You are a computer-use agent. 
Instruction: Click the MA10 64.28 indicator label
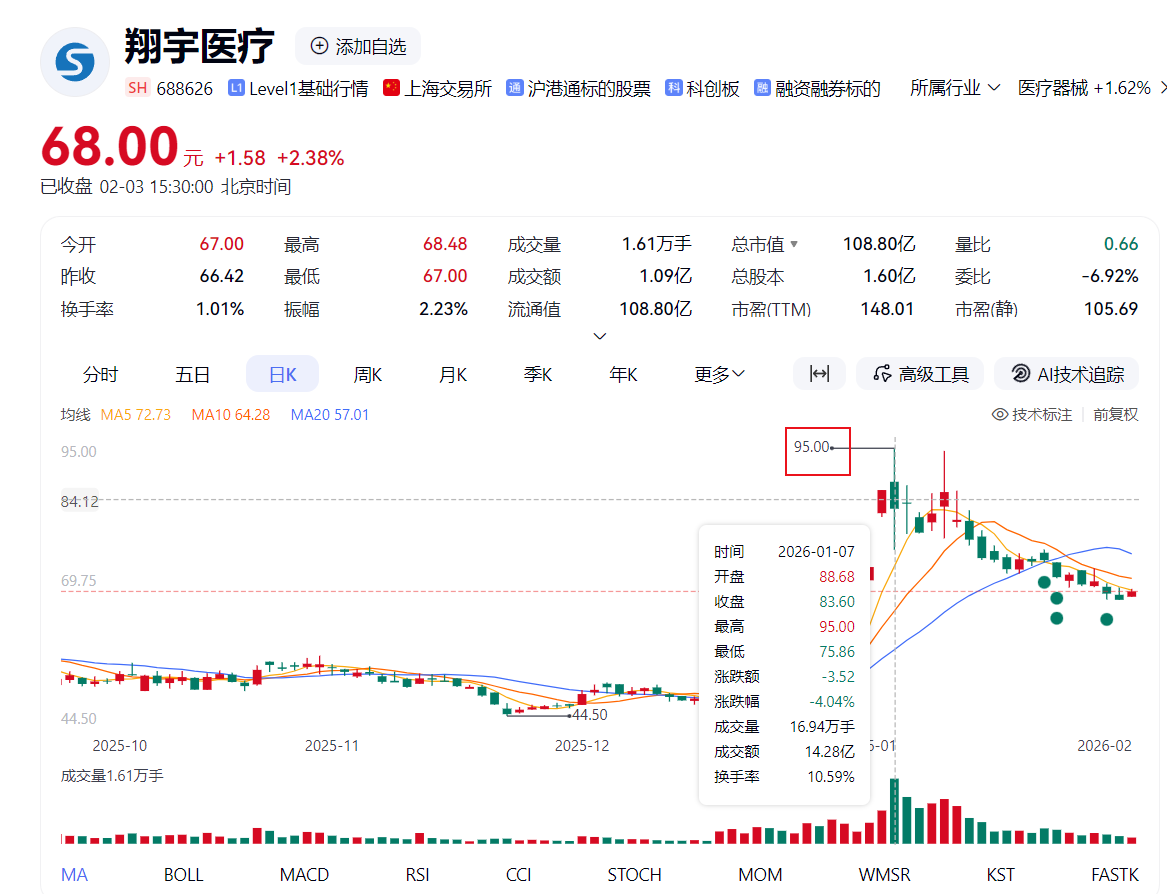(231, 415)
